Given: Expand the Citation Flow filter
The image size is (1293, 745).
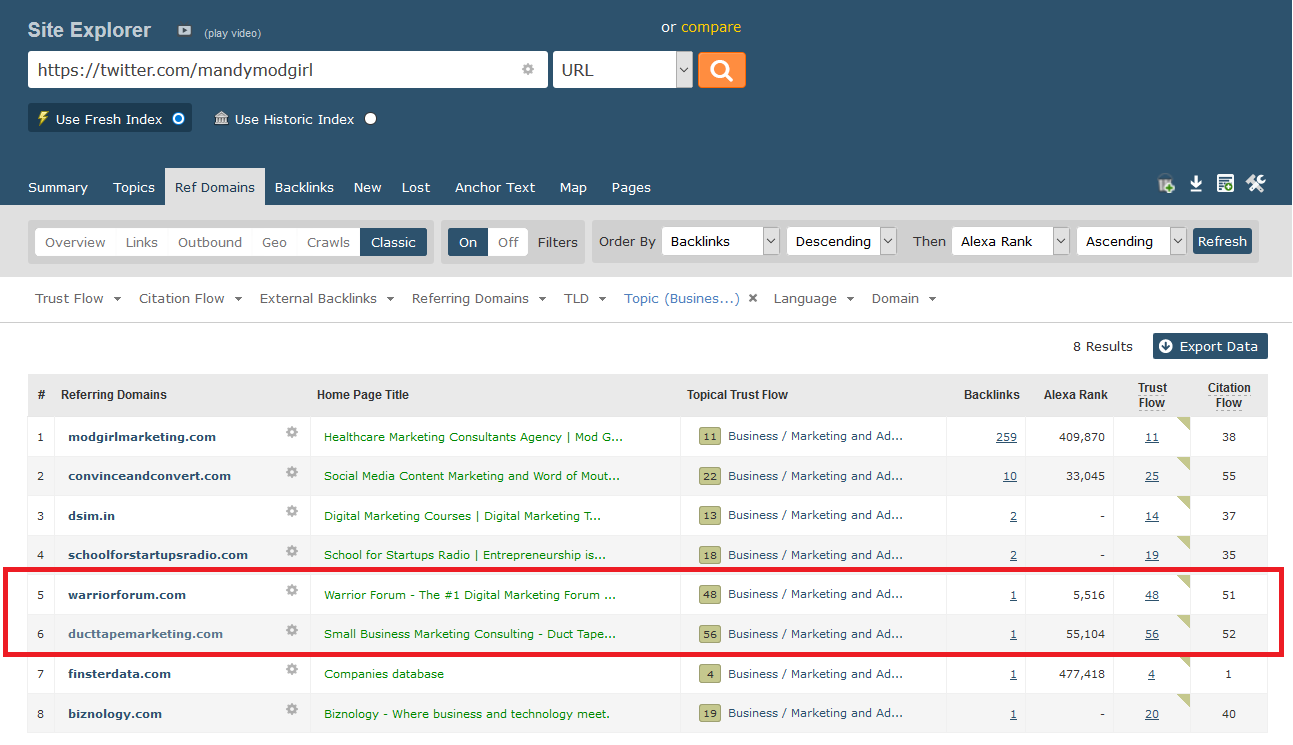Looking at the screenshot, I should click(x=191, y=298).
